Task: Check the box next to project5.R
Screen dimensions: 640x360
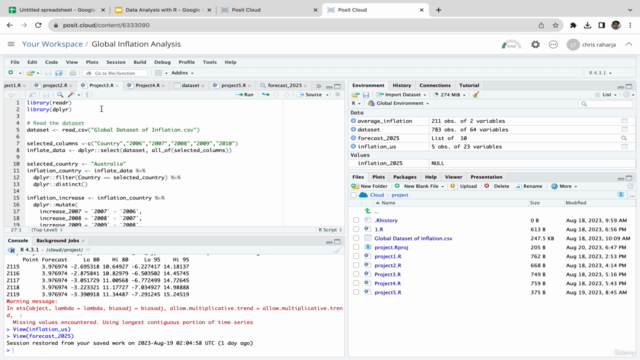Action: [x=356, y=292]
